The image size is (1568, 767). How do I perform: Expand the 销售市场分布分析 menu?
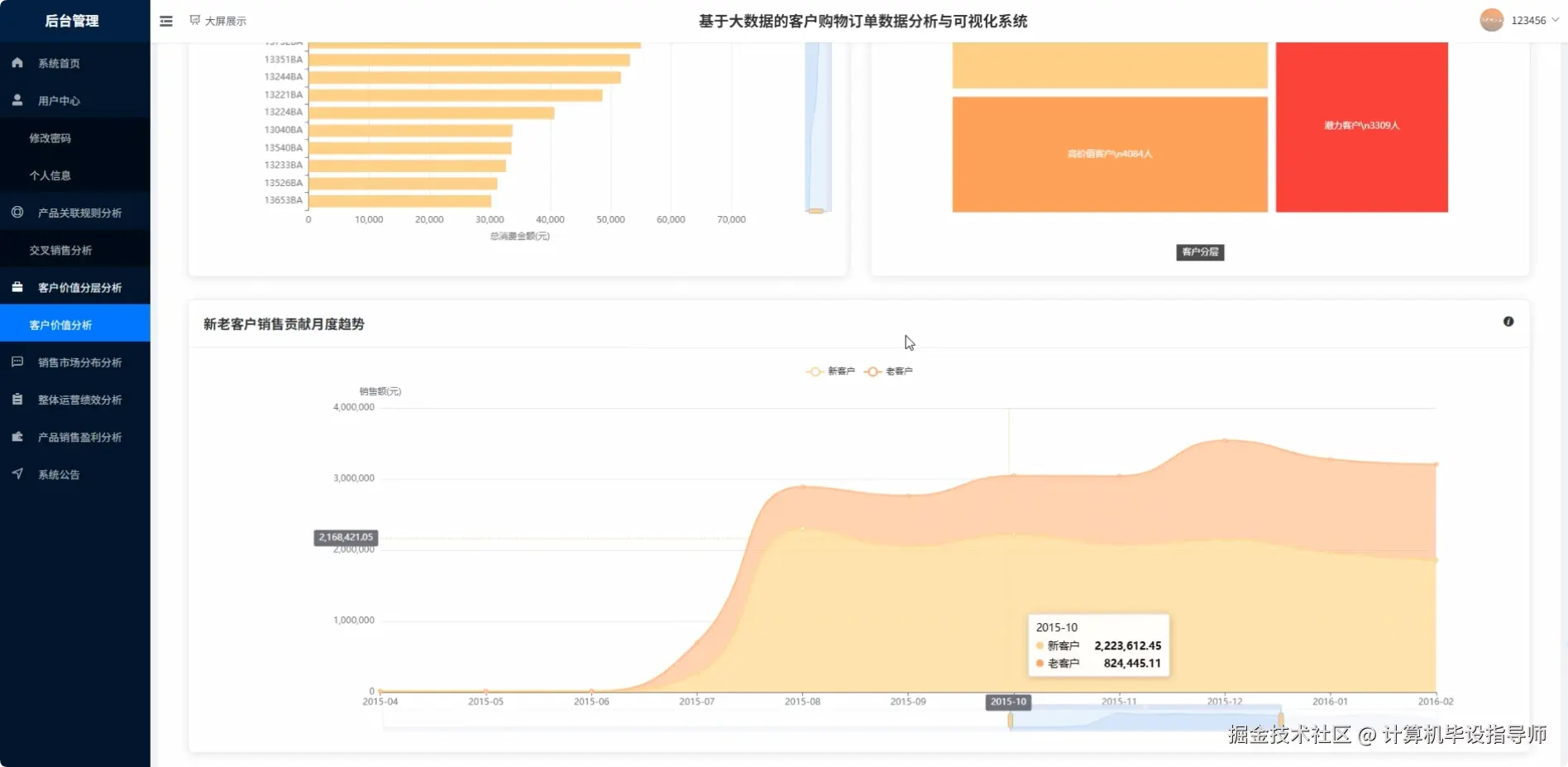75,362
